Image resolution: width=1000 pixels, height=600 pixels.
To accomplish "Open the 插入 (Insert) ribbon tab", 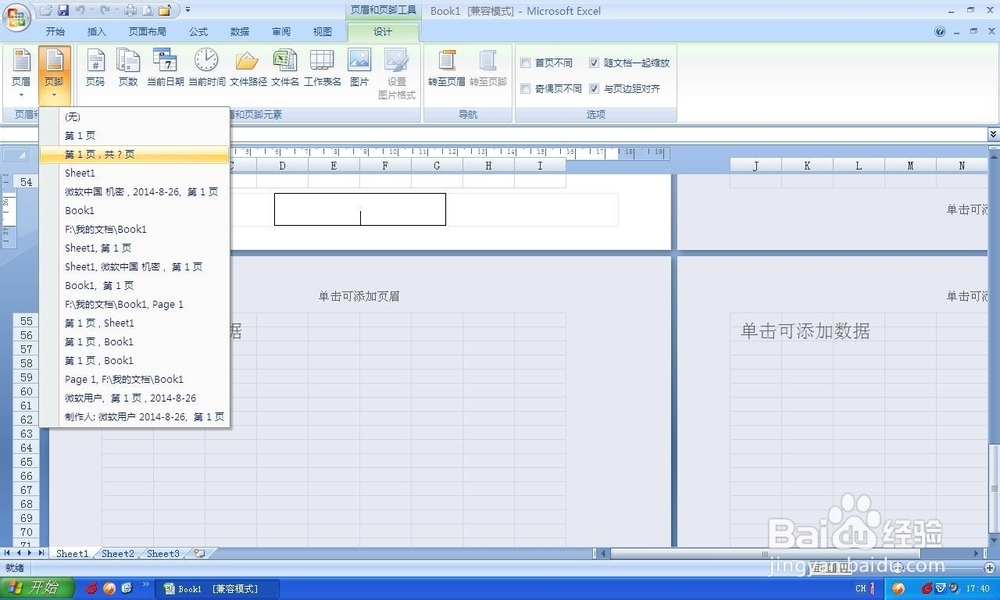I will pos(96,31).
